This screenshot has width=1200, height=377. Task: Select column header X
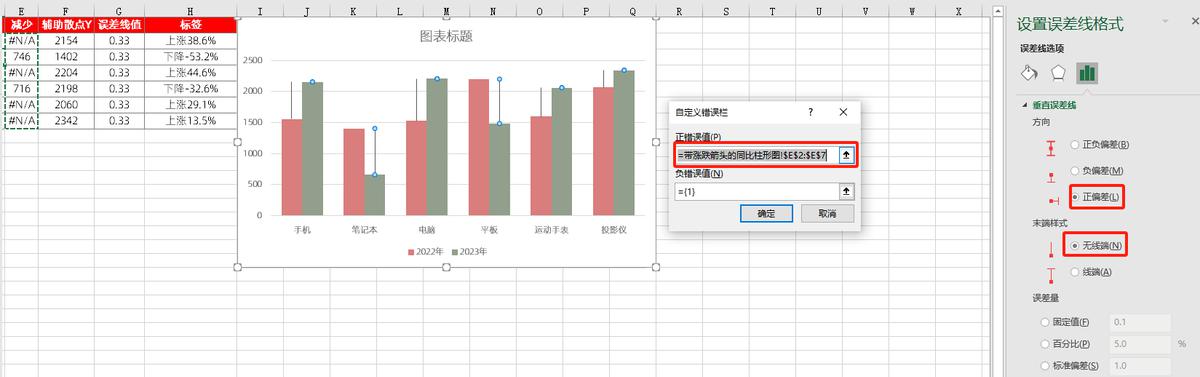(x=959, y=10)
